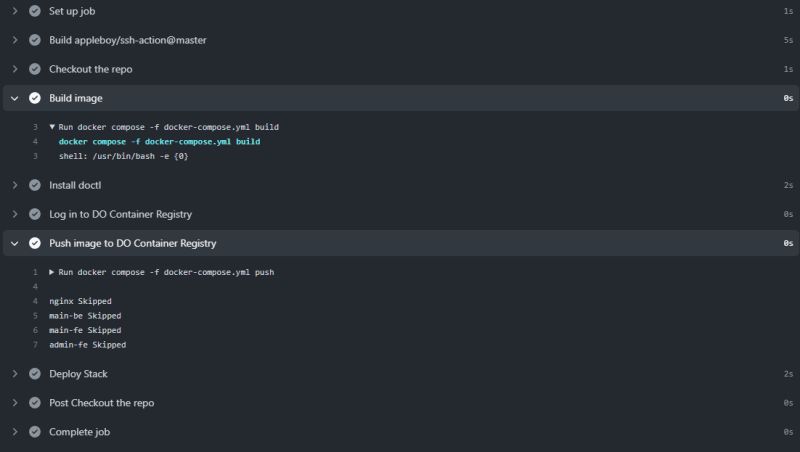Click success check icon for Push image step
This screenshot has width=800, height=452.
coord(35,243)
